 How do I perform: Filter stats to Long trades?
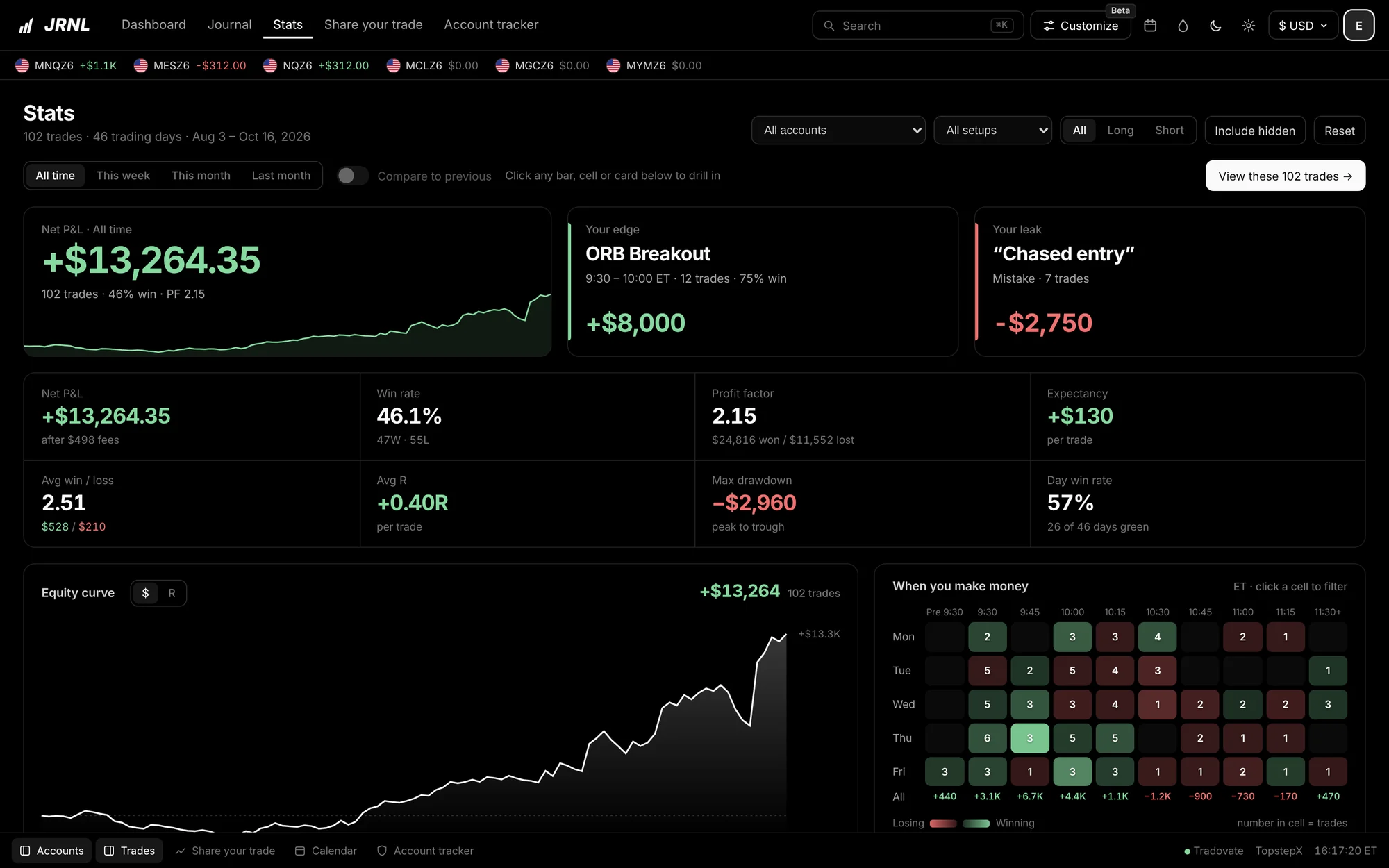[1120, 131]
